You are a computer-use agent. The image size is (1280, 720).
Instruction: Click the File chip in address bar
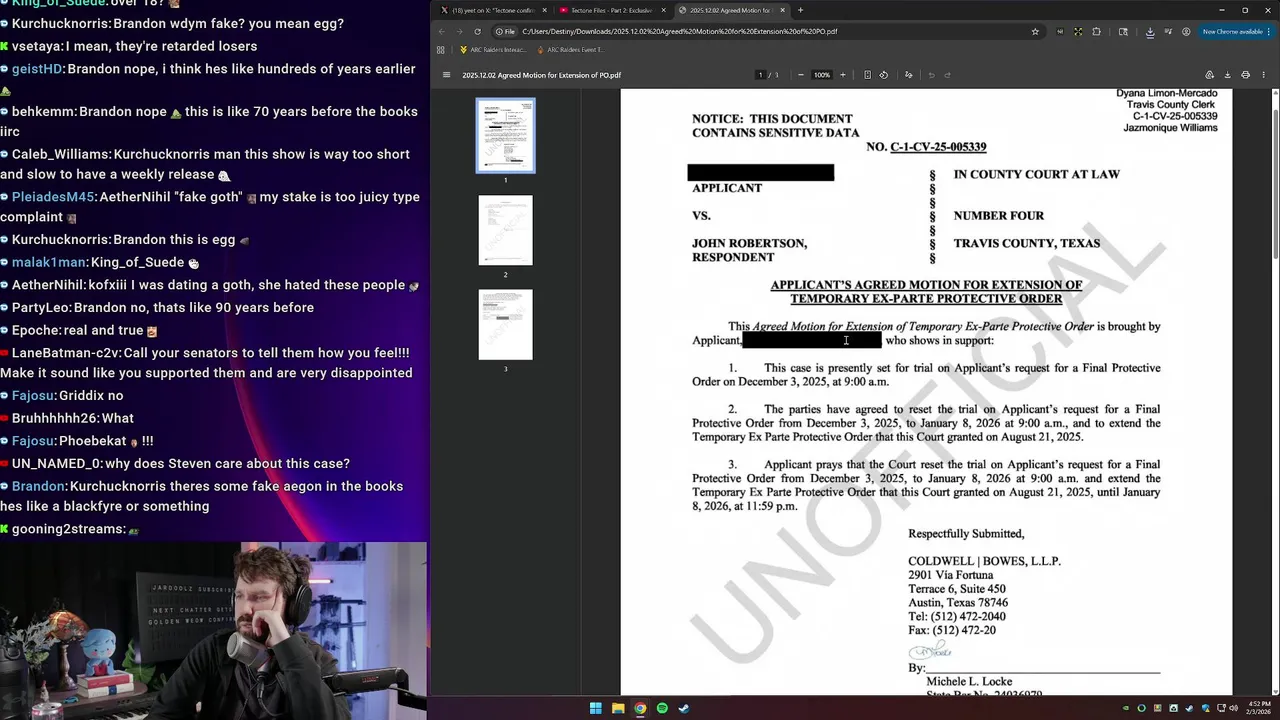tap(505, 32)
